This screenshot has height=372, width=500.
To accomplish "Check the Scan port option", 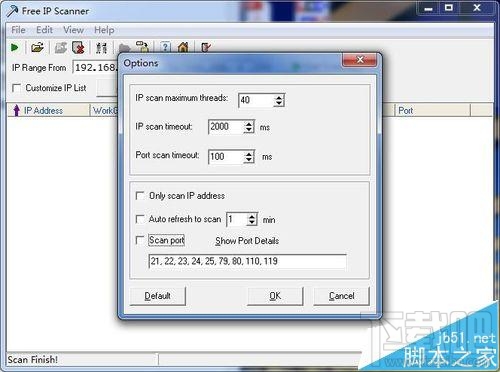I will pos(140,240).
